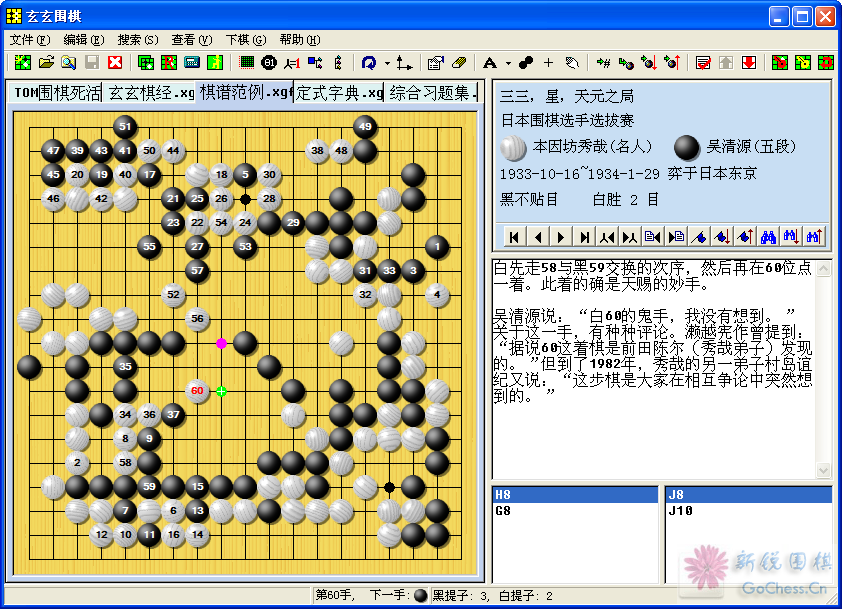Click the red down-arrow box toolbar icon

point(749,62)
